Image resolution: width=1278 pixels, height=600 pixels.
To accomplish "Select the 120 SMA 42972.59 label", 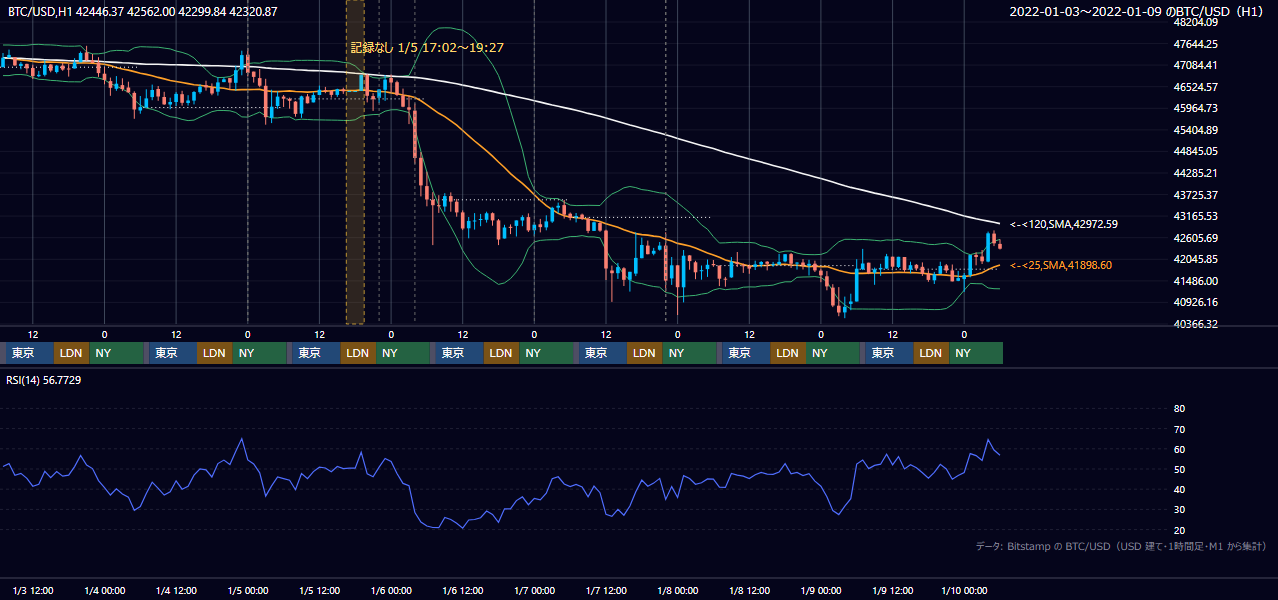I will coord(1064,225).
